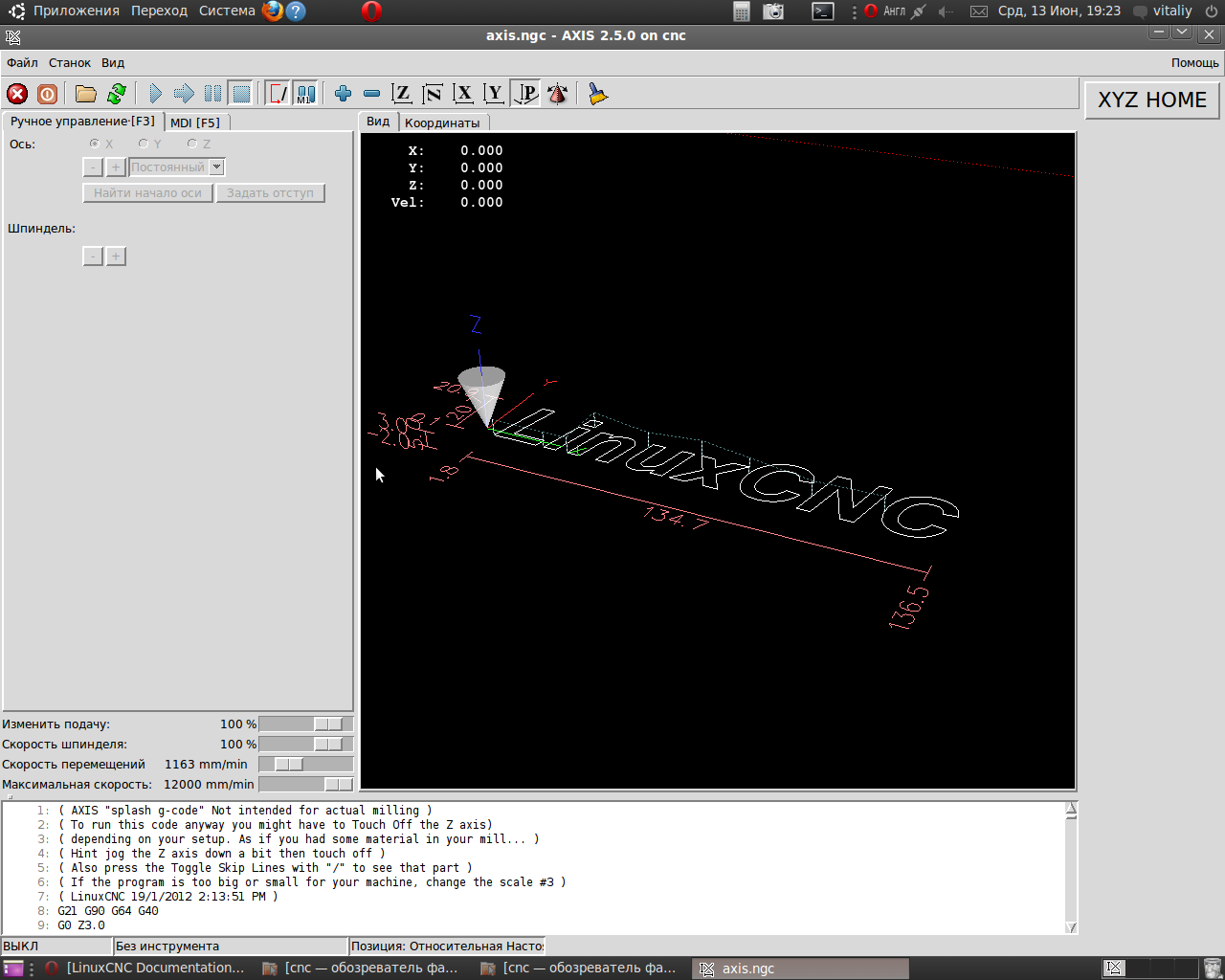Viewport: 1225px width, 980px height.
Task: Open the Файл menu
Action: (22, 63)
